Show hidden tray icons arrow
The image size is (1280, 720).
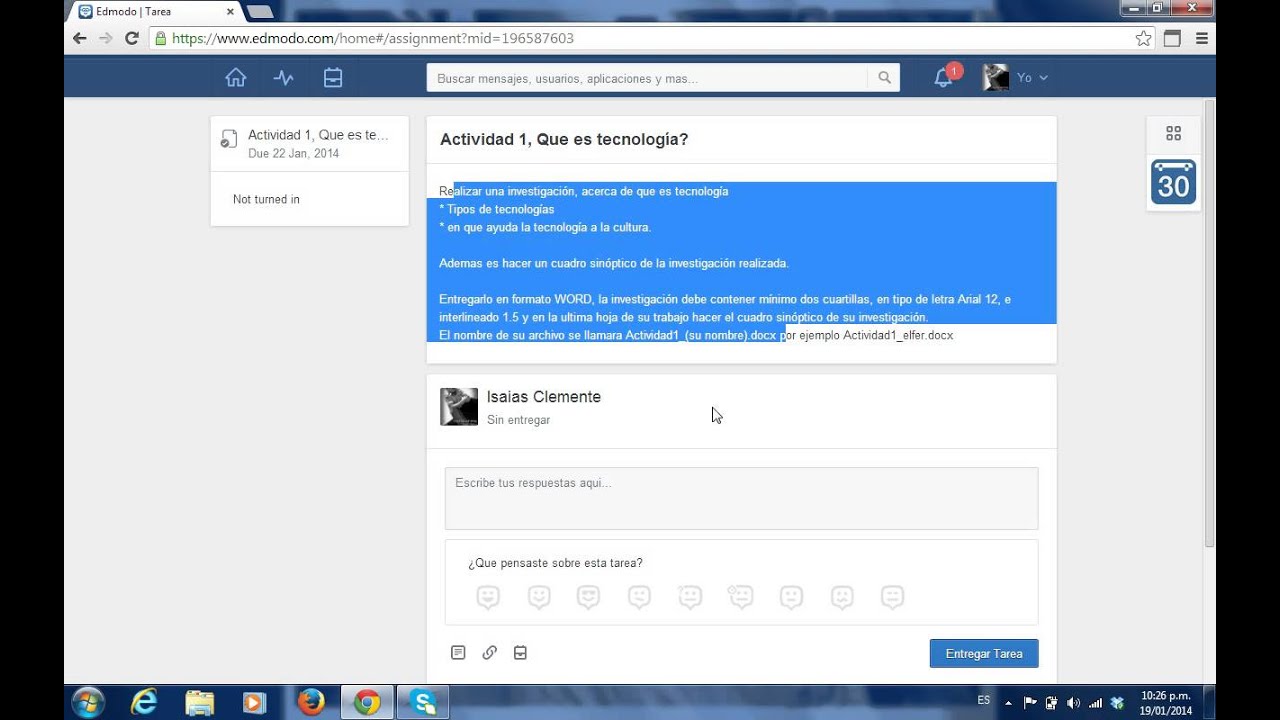1008,703
